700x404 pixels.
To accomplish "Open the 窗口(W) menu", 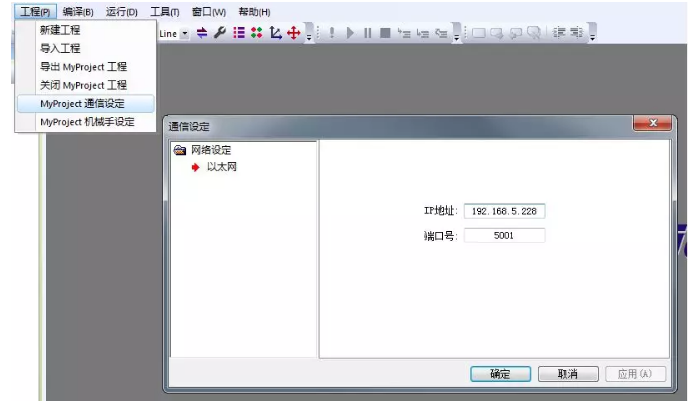I will point(208,12).
